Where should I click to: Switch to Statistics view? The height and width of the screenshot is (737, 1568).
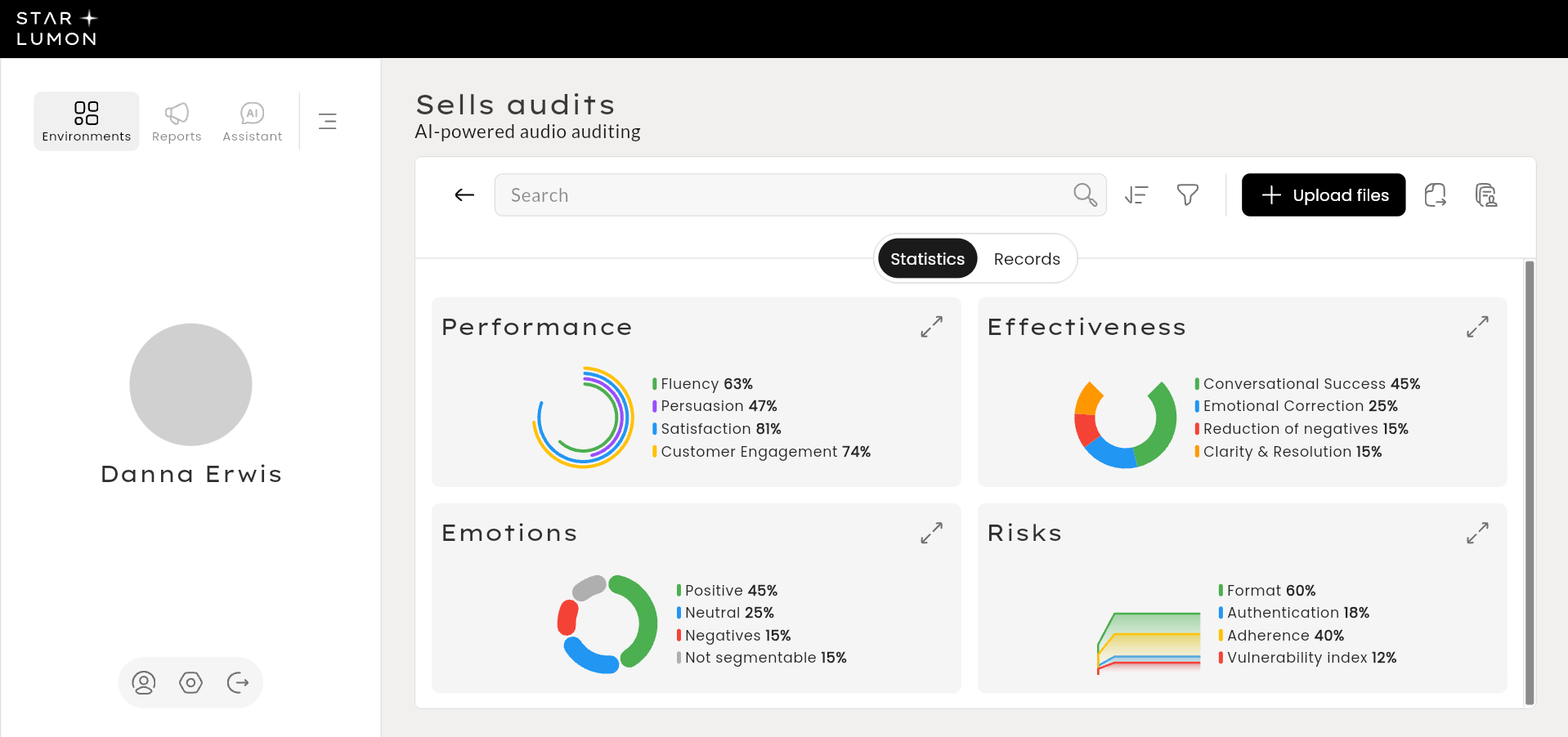pyautogui.click(x=927, y=259)
